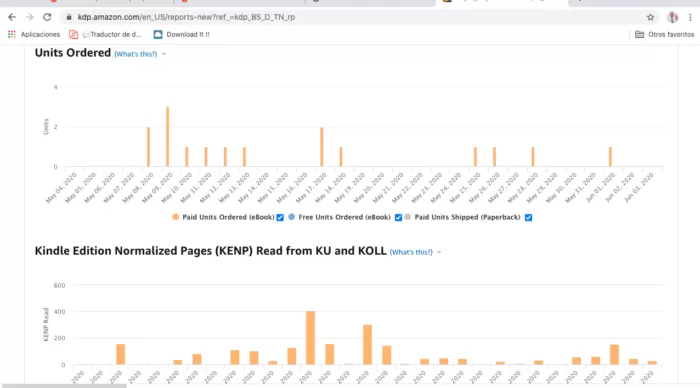Click the browser forward arrow
700x388 pixels.
pos(29,17)
